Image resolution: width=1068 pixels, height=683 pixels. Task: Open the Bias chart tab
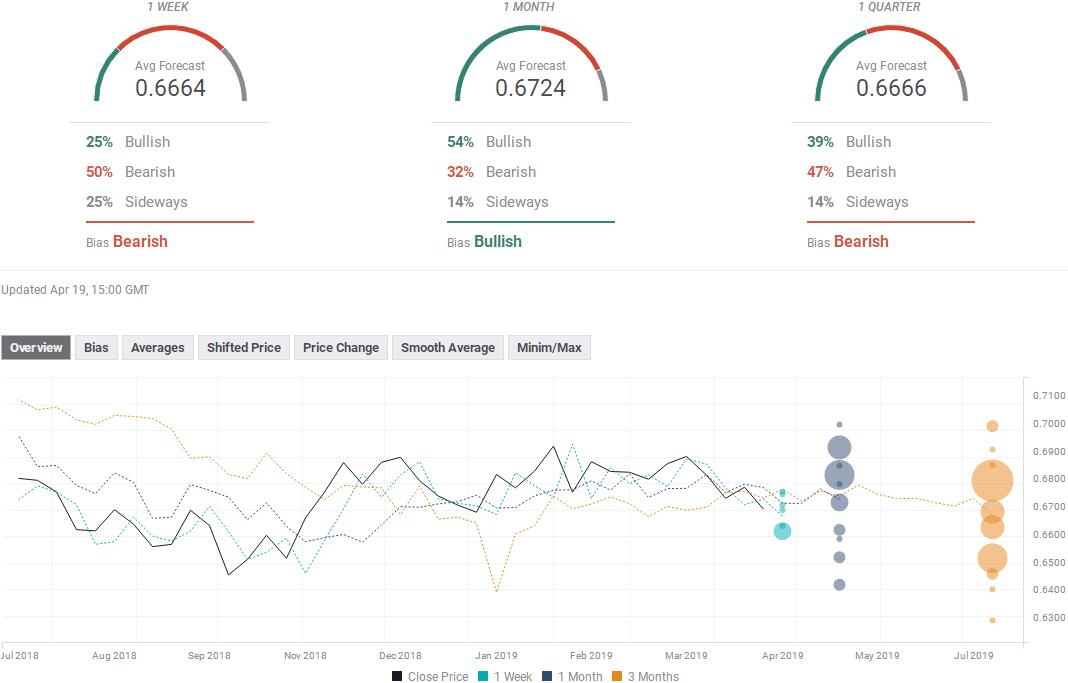coord(96,348)
